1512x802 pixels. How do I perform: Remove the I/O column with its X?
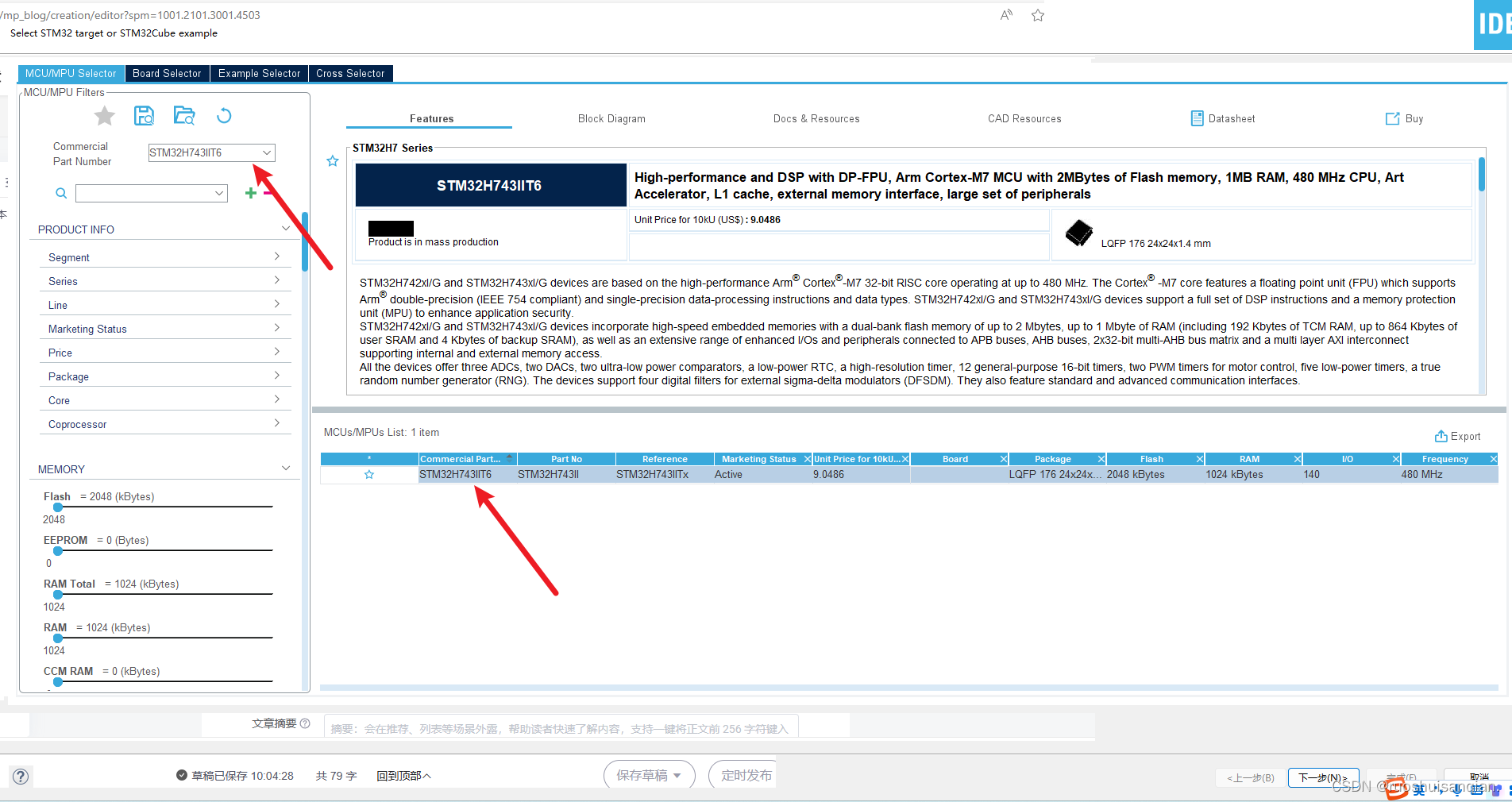coord(1396,459)
